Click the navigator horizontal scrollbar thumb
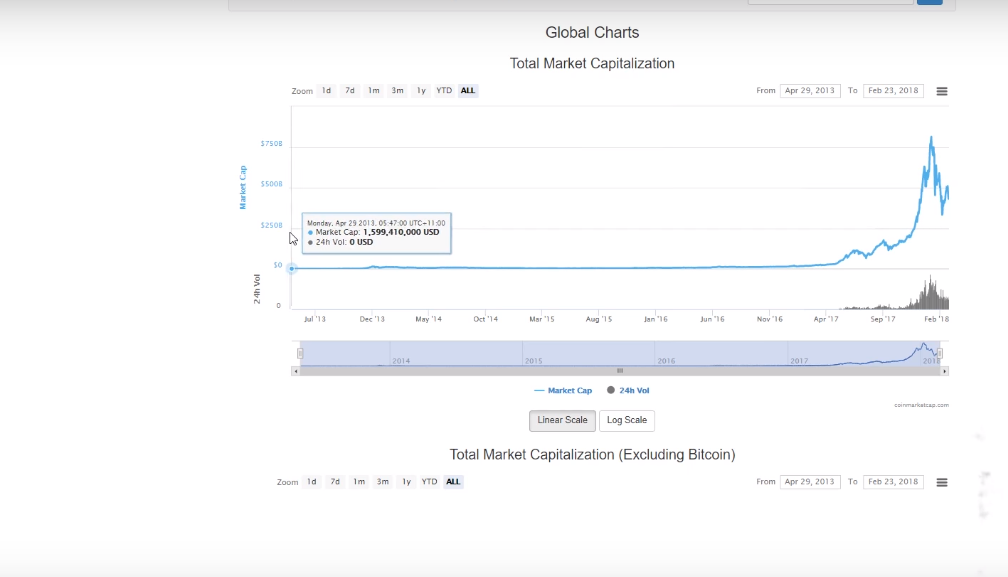Screen dimensions: 1008x577 (620, 371)
